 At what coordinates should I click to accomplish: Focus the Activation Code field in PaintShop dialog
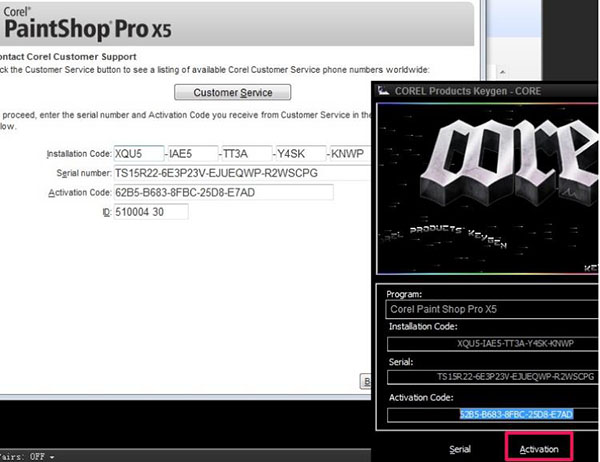pyautogui.click(x=223, y=192)
